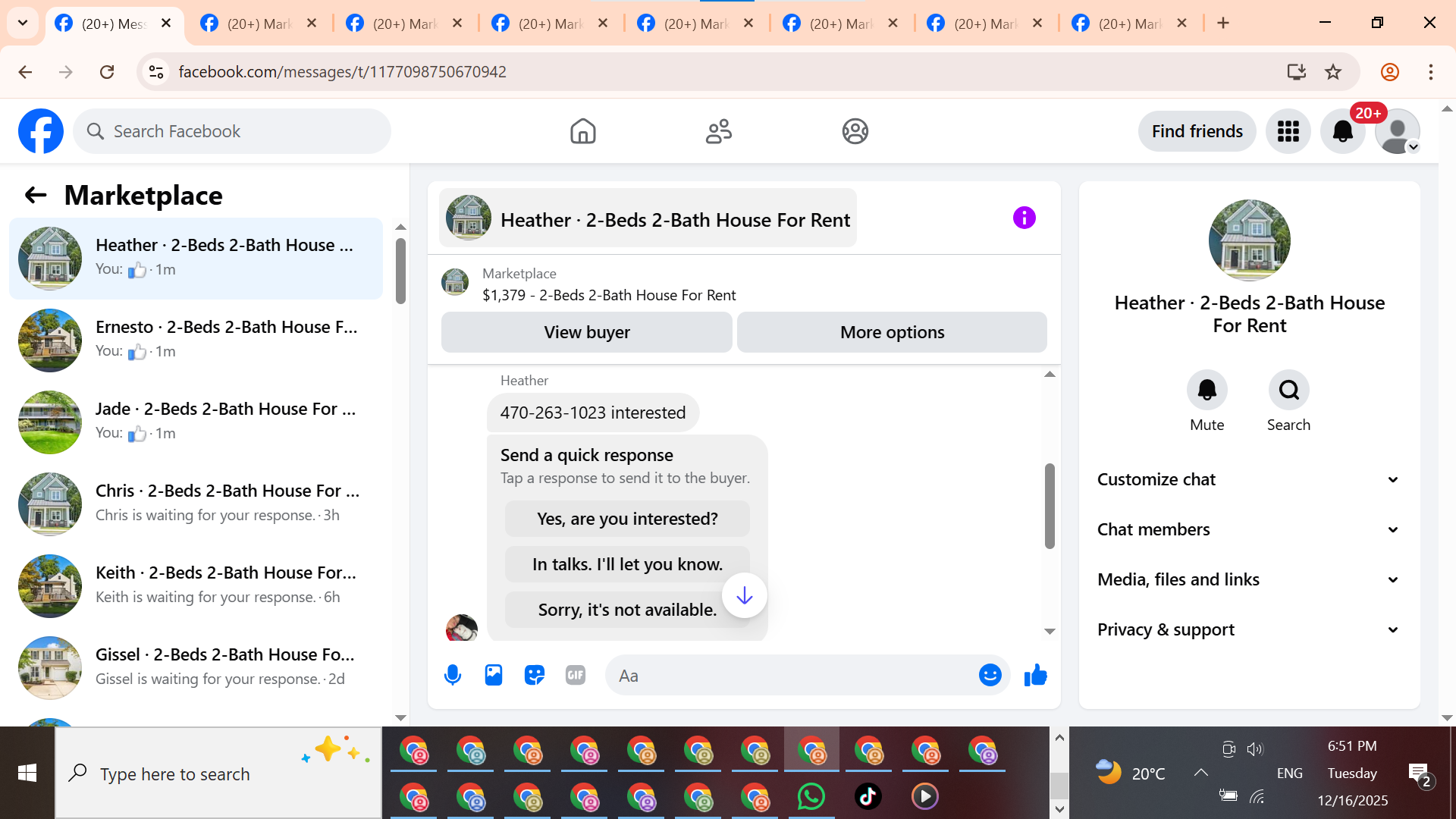Click the Facebook logo
This screenshot has height=819, width=1456.
click(41, 131)
